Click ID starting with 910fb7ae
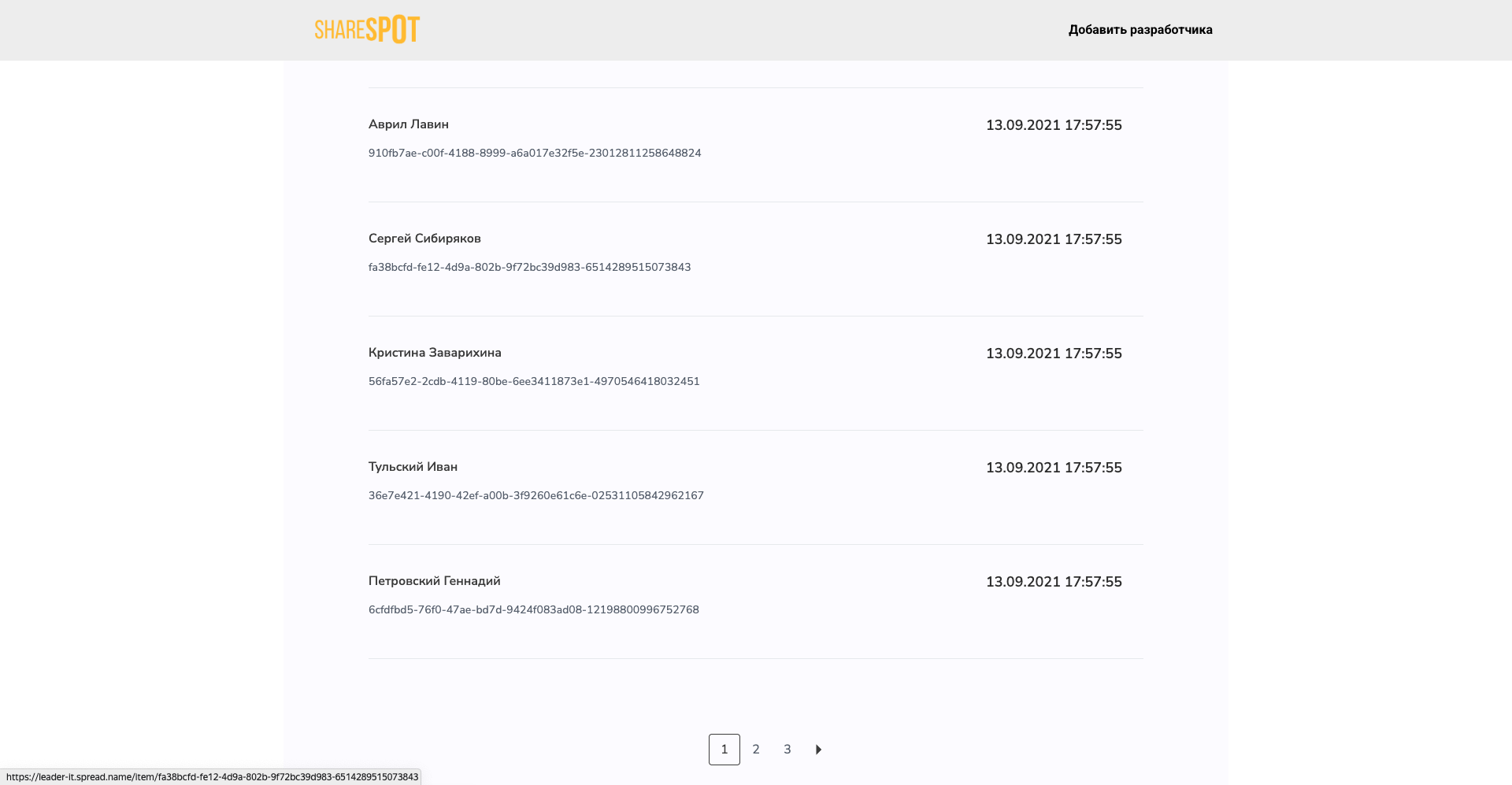This screenshot has width=1512, height=785. [535, 154]
